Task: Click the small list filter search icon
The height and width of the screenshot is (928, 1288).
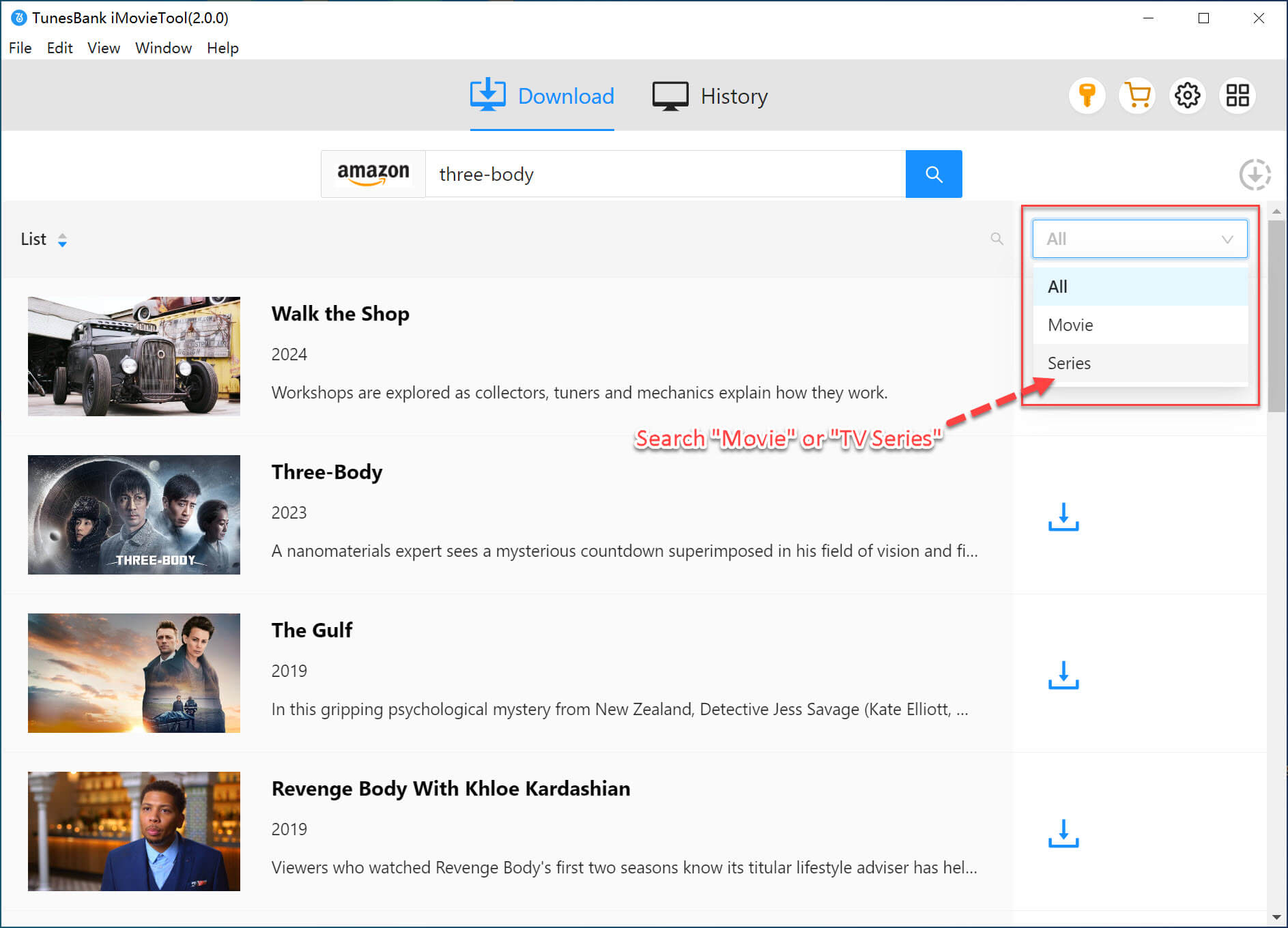Action: click(x=997, y=239)
